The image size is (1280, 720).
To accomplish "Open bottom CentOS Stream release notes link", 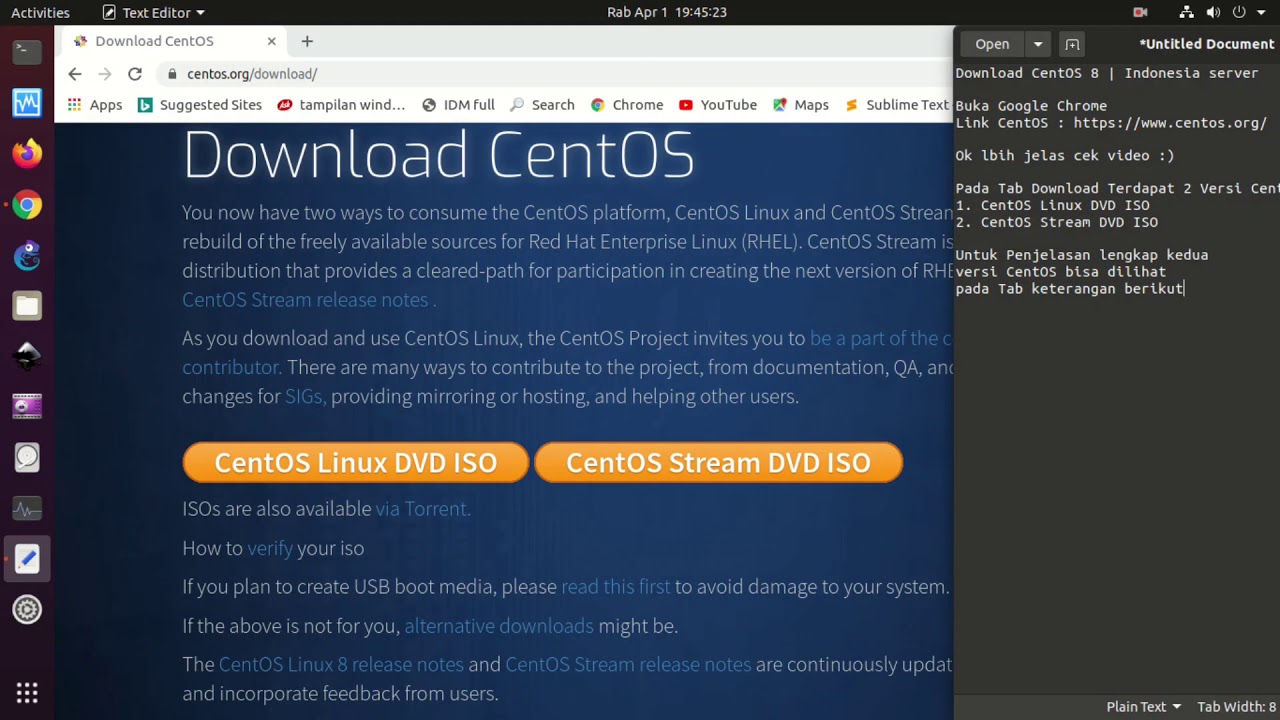I will 628,665.
